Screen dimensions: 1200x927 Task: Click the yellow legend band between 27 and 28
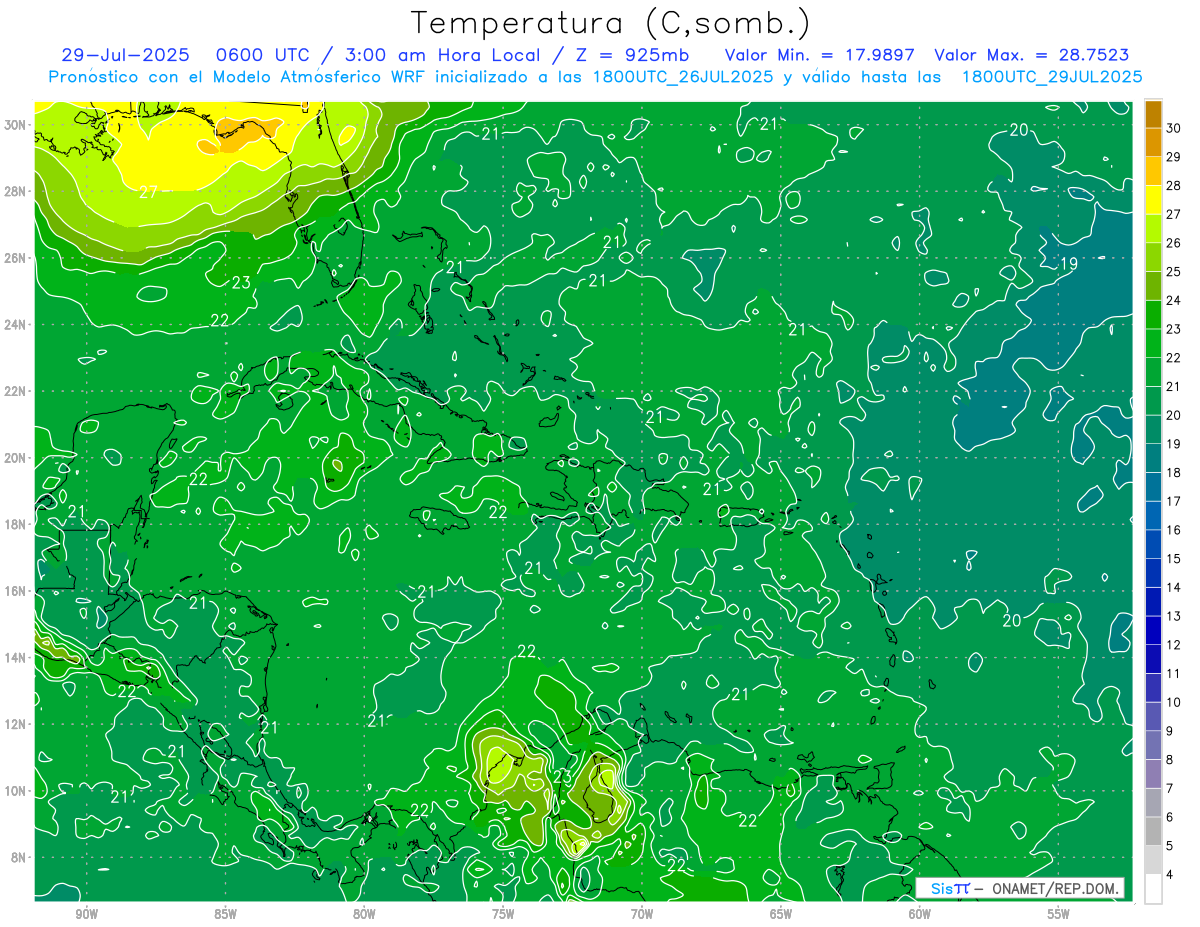point(1153,200)
